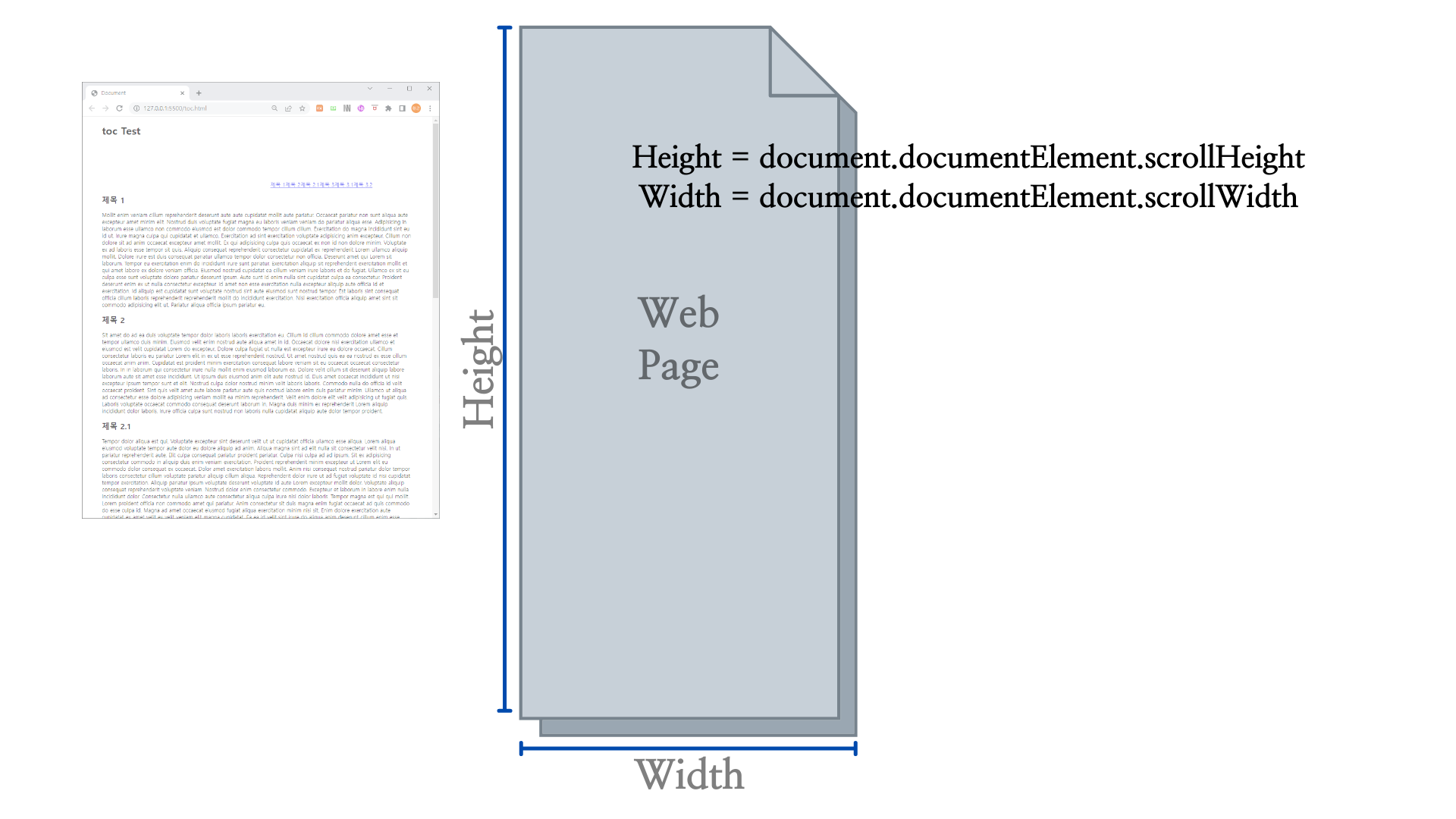Click the 제목 3.2 link in table of contents
The height and width of the screenshot is (819, 1456).
click(x=362, y=184)
